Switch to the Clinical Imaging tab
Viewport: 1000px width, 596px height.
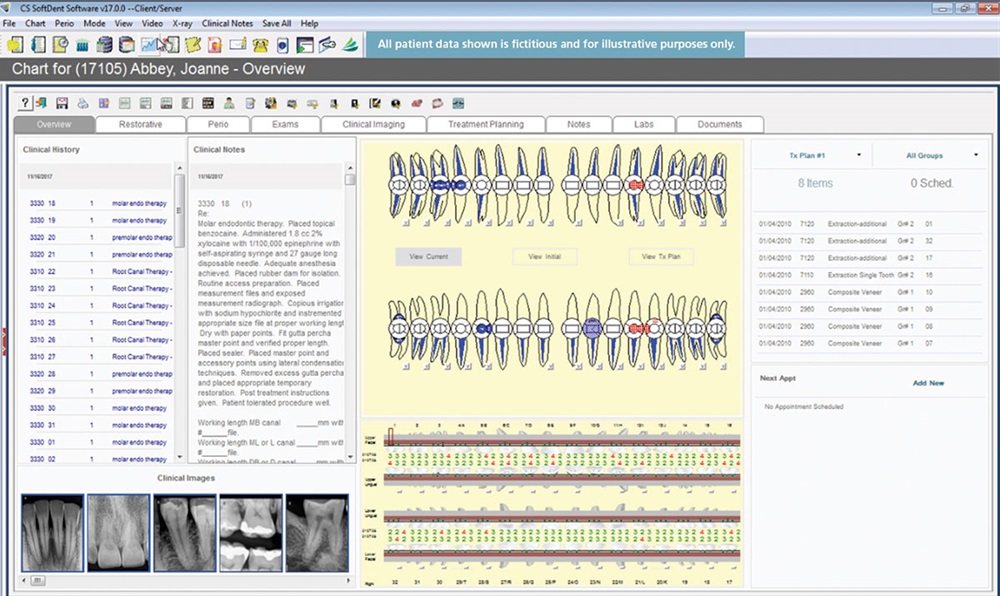pos(374,124)
